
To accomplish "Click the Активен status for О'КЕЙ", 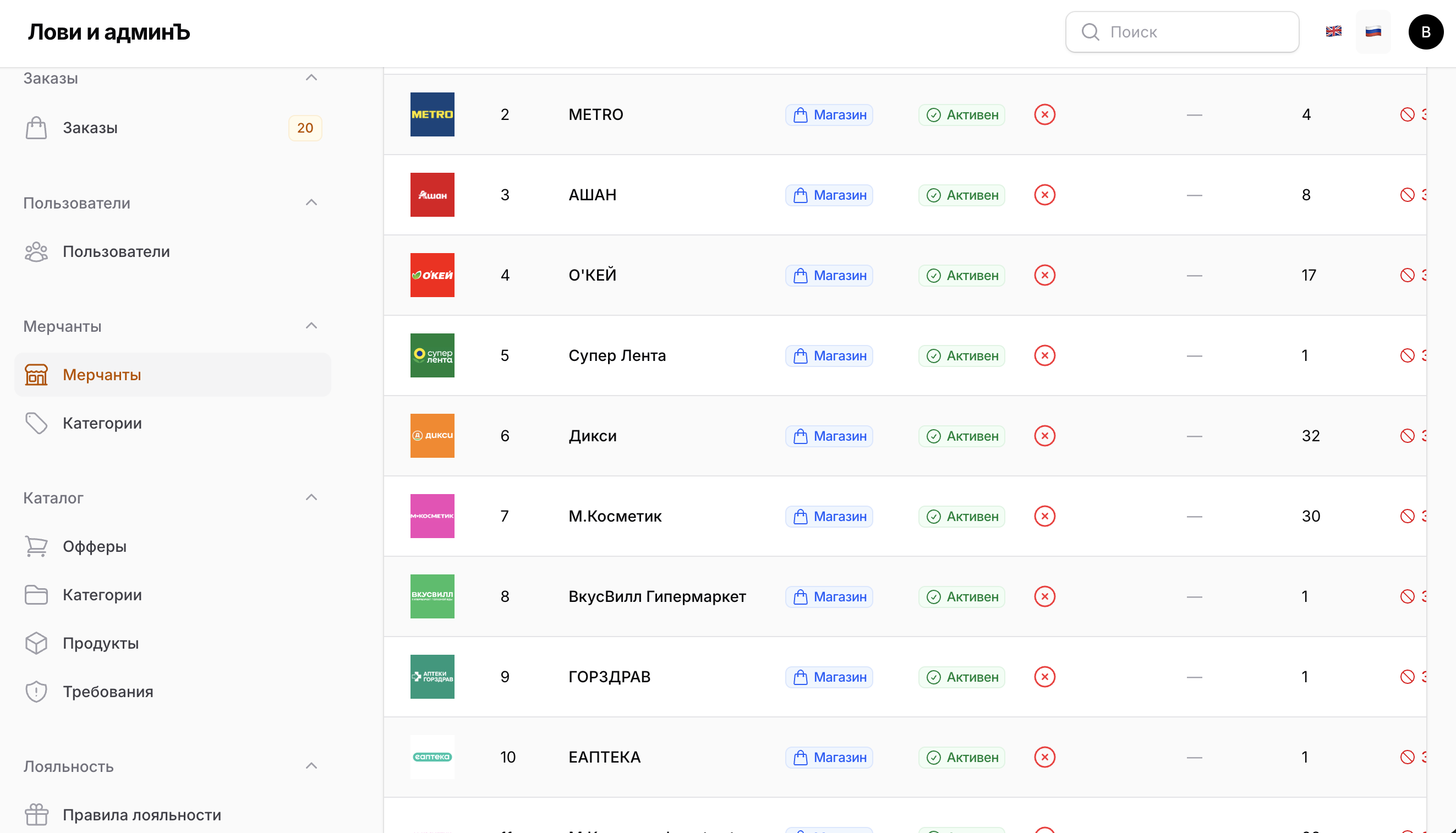I will (x=962, y=276).
